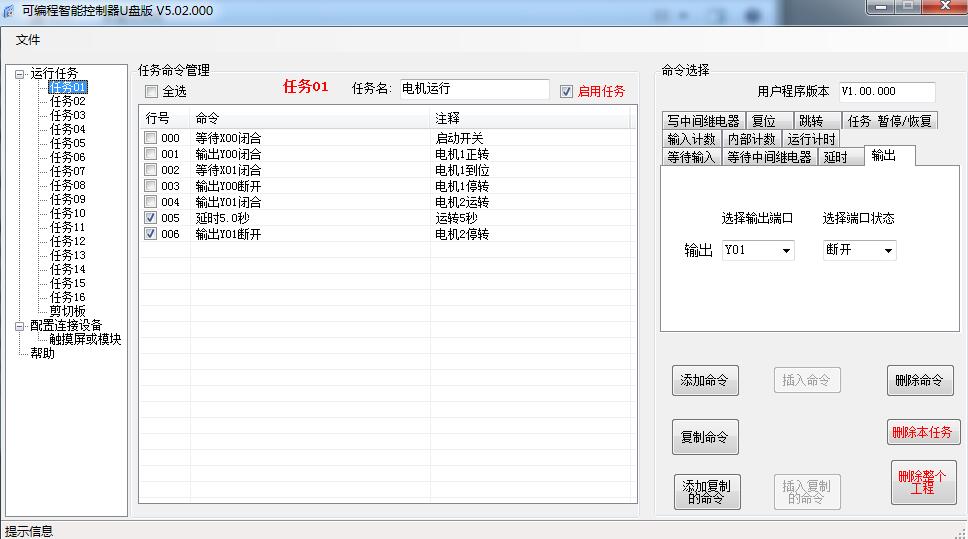The width and height of the screenshot is (968, 539).
Task: Open the 选择端口状态 断开 dropdown
Action: coord(887,251)
